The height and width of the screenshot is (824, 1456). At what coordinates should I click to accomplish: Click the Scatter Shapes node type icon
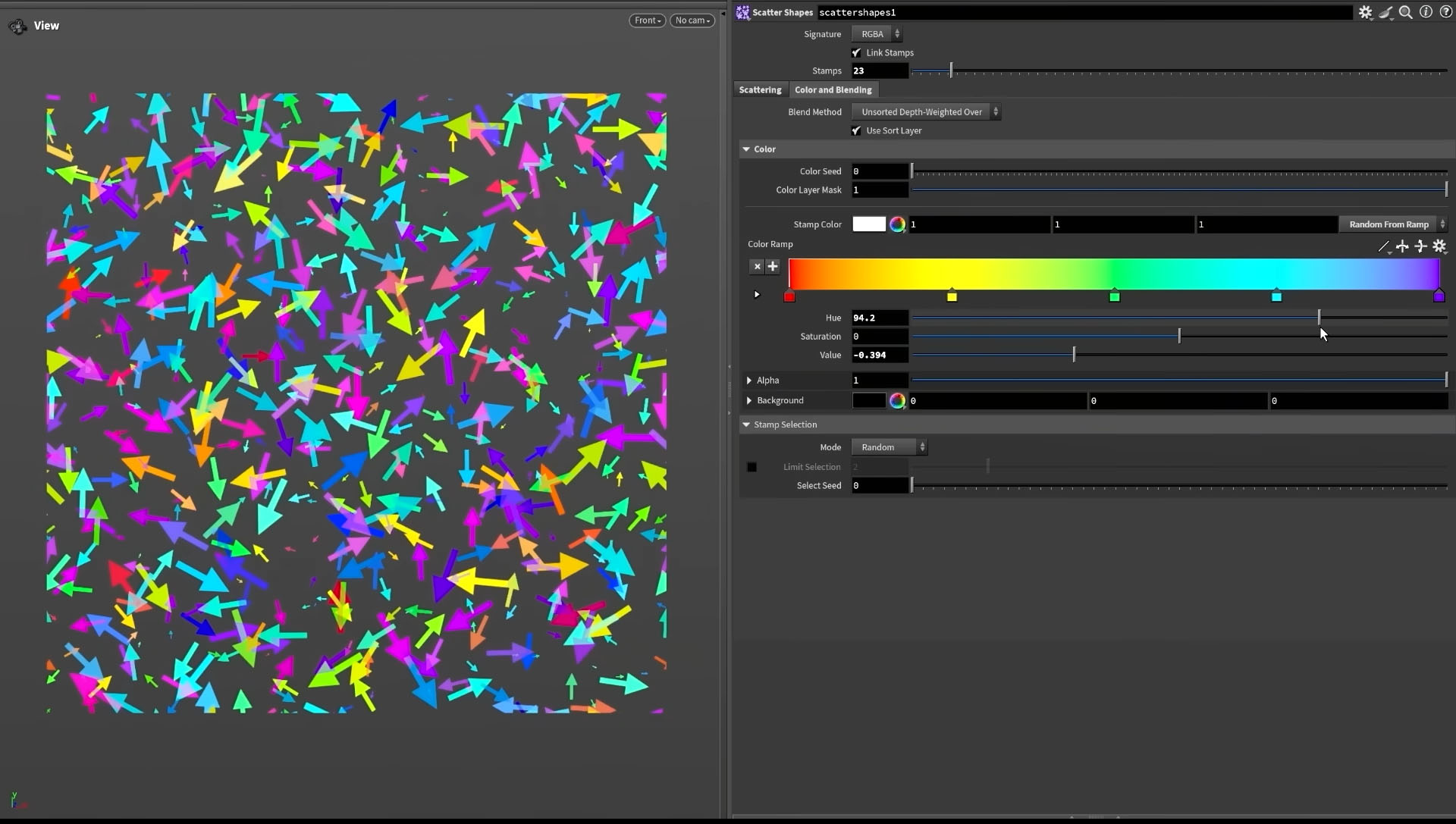[742, 12]
